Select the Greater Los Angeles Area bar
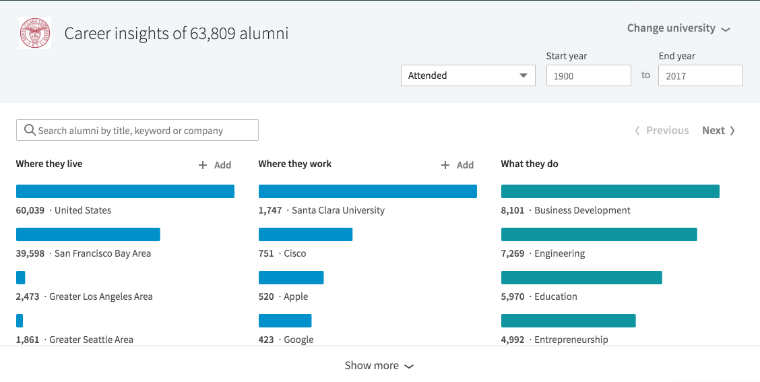Image resolution: width=760 pixels, height=382 pixels. [20, 277]
